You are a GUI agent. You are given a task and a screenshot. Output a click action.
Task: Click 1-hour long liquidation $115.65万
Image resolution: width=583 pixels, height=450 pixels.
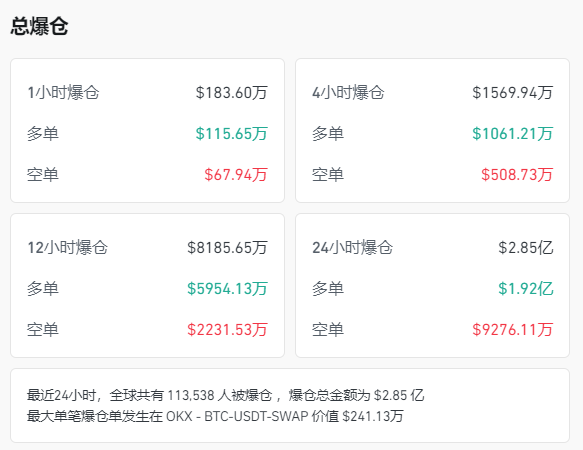[x=232, y=134]
